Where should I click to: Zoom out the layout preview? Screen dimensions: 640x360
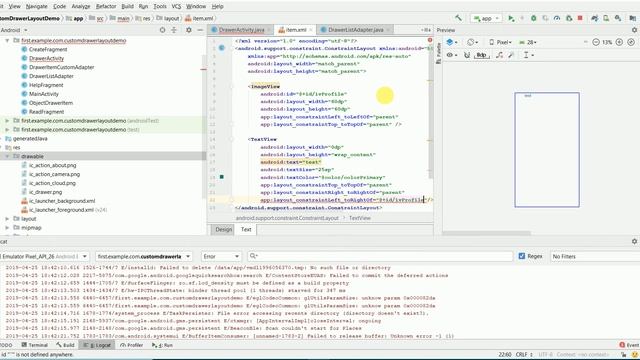[x=596, y=42]
